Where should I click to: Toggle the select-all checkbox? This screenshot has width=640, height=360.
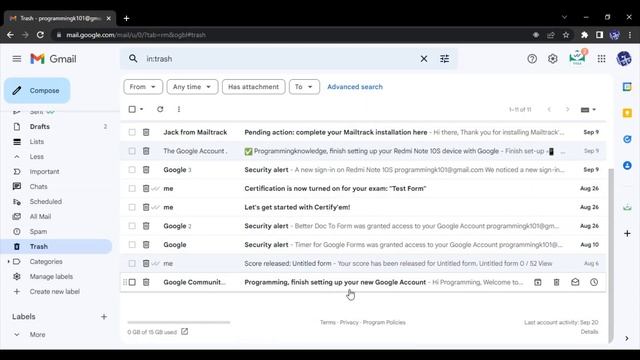click(x=132, y=109)
